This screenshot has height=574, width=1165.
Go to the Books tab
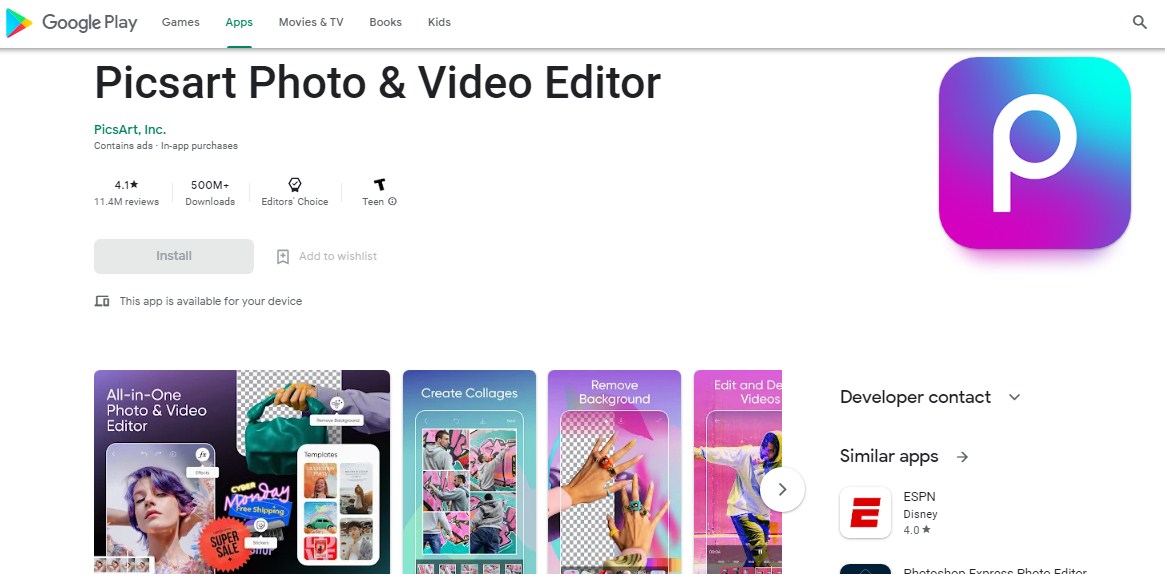pos(386,22)
